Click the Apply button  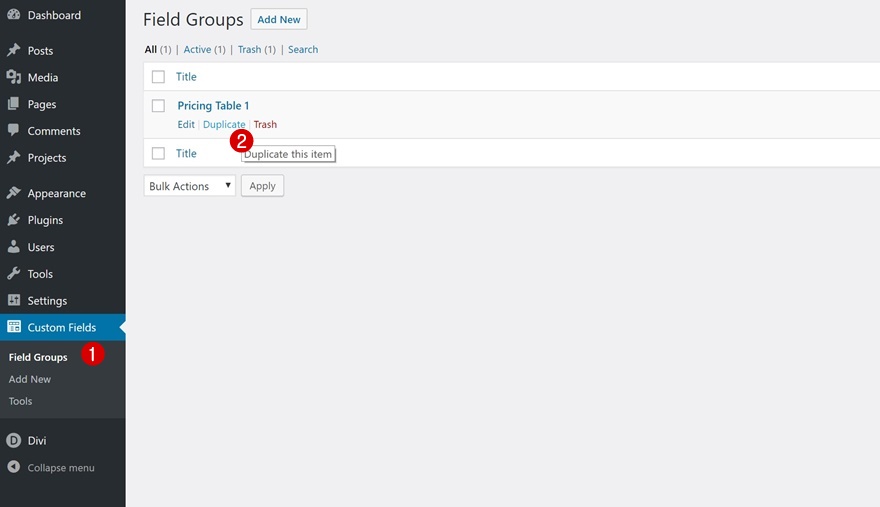(x=262, y=186)
